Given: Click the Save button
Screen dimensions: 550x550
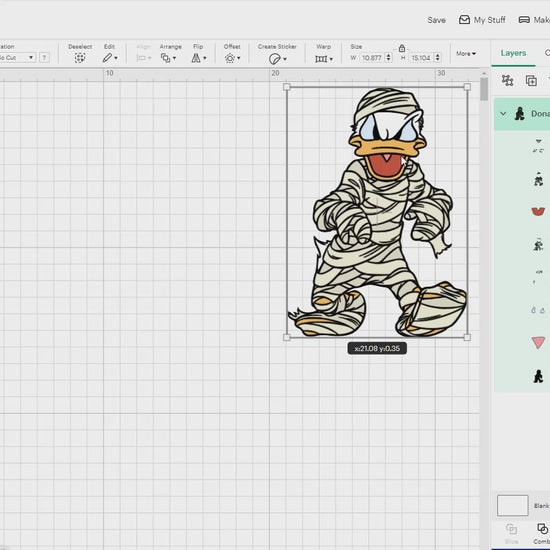Looking at the screenshot, I should tap(436, 20).
